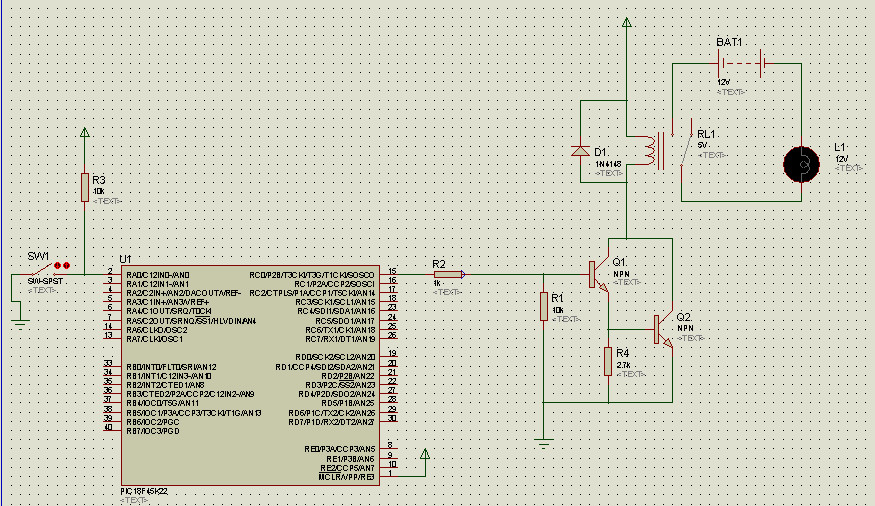
Task: Click the RA7/CLKI/OSC1 pin name
Action: click(155, 339)
